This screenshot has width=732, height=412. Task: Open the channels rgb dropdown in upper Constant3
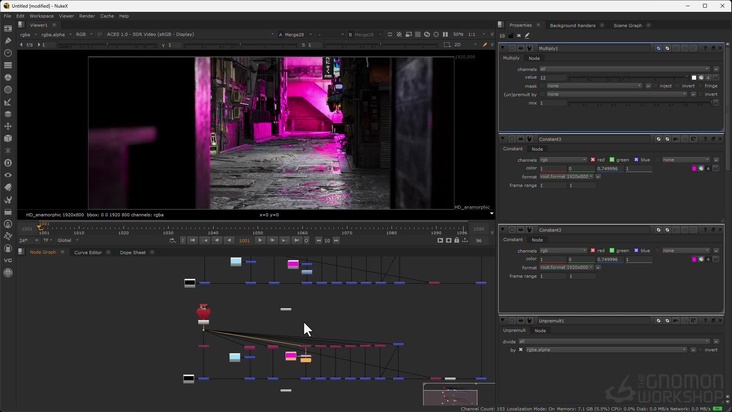pos(563,160)
